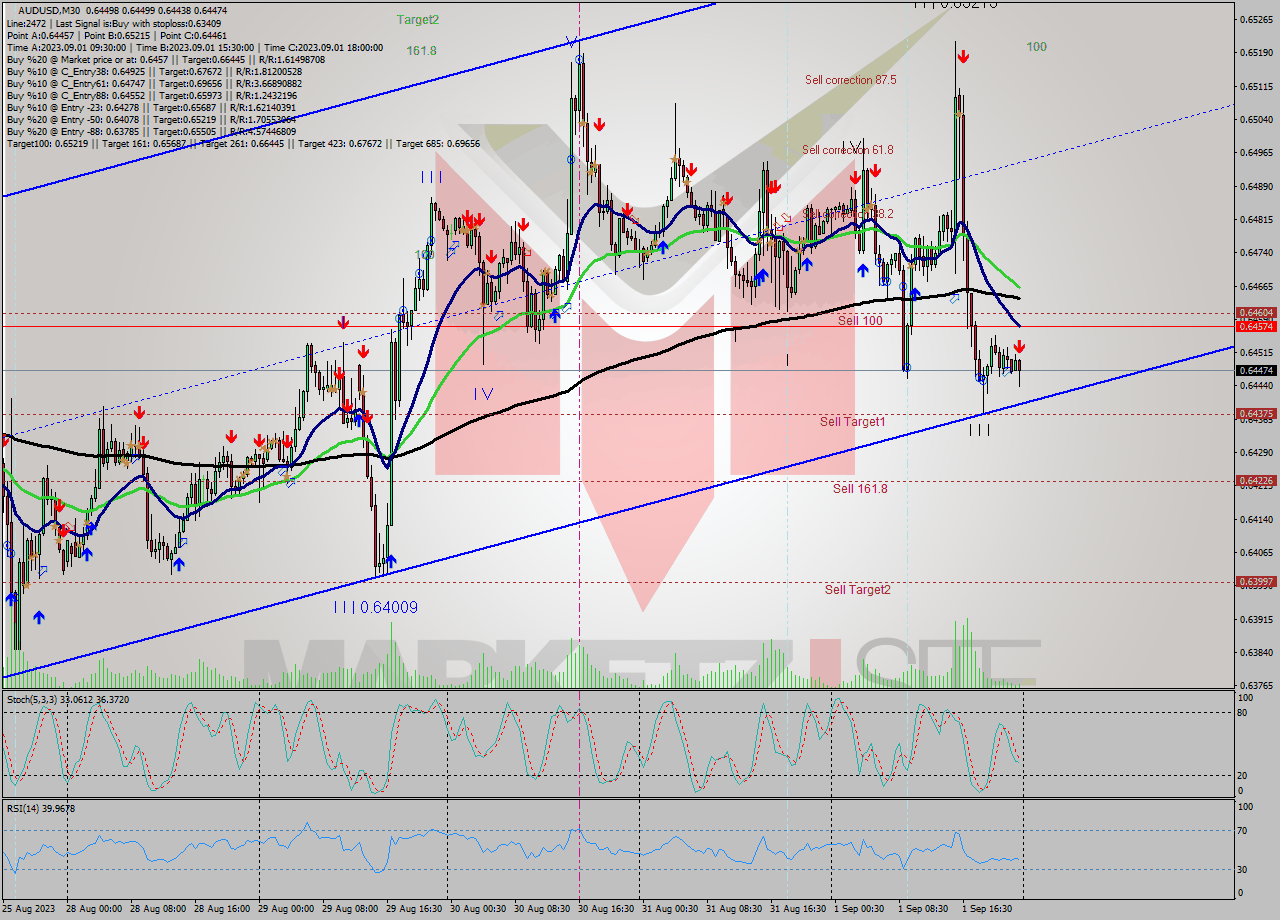Click the 'Sell Target1' label

852,422
